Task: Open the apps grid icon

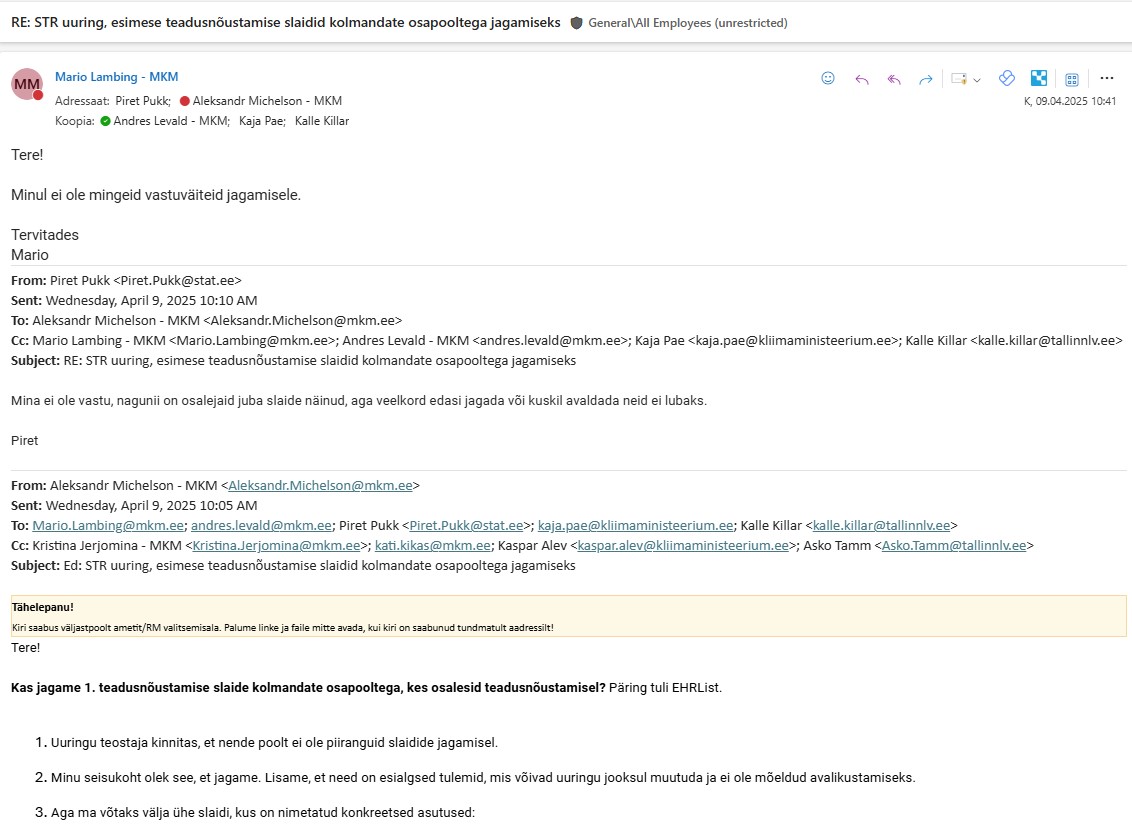Action: click(1072, 79)
